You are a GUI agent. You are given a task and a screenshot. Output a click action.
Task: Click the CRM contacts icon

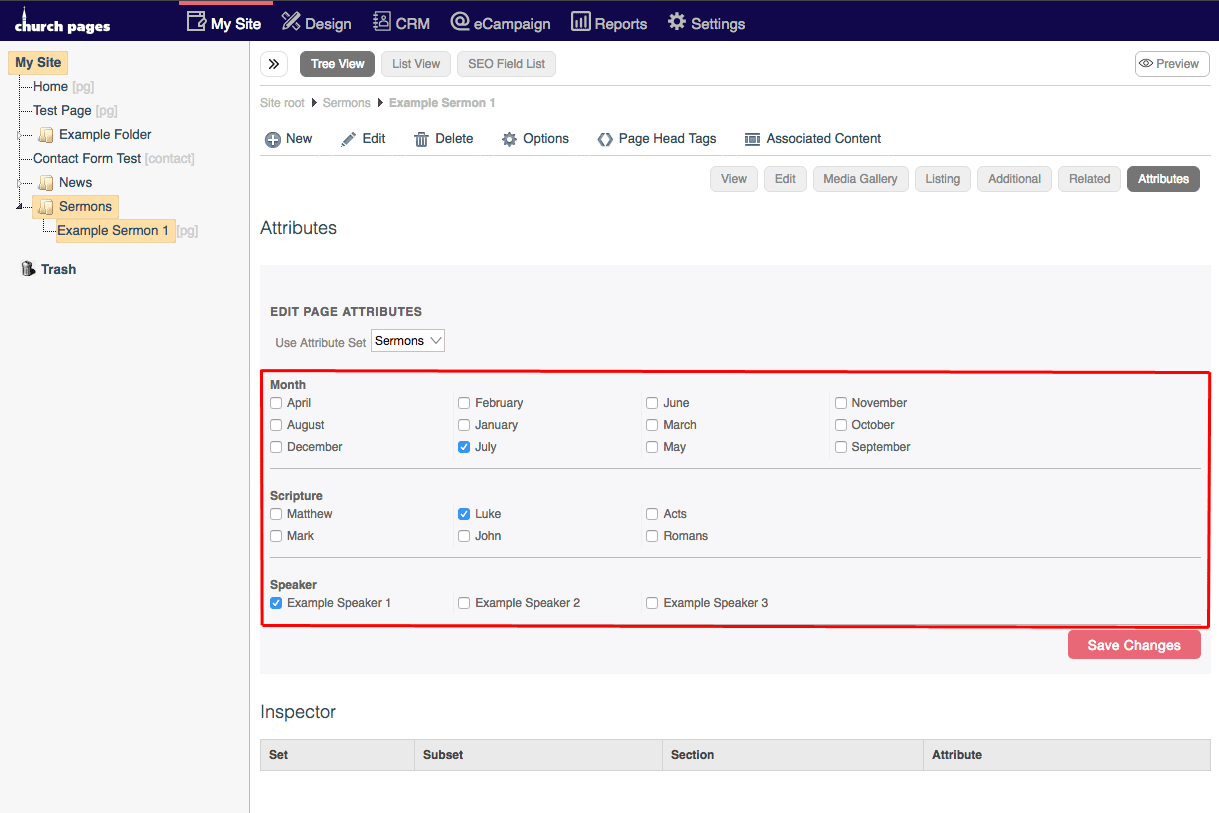(381, 22)
